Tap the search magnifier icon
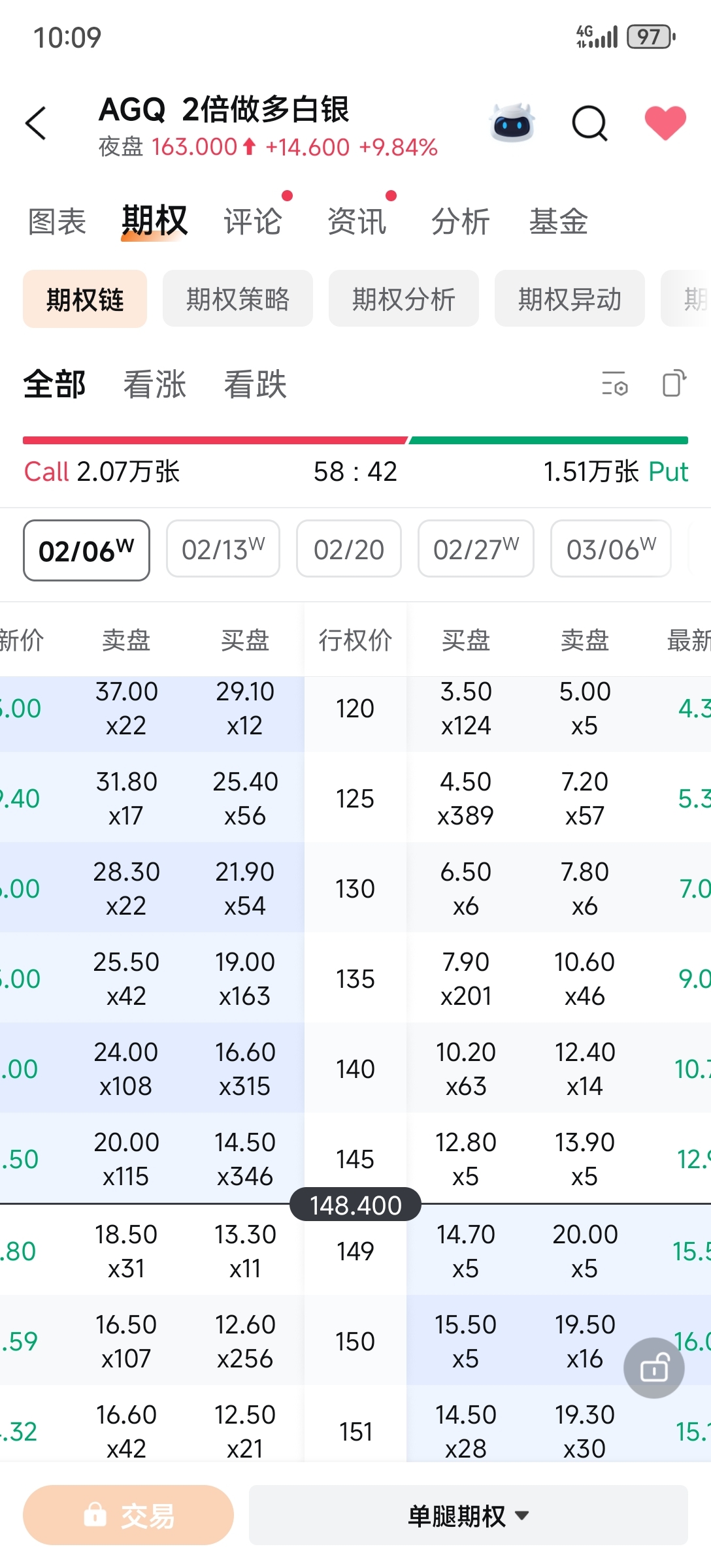This screenshot has width=711, height=1568. [589, 123]
